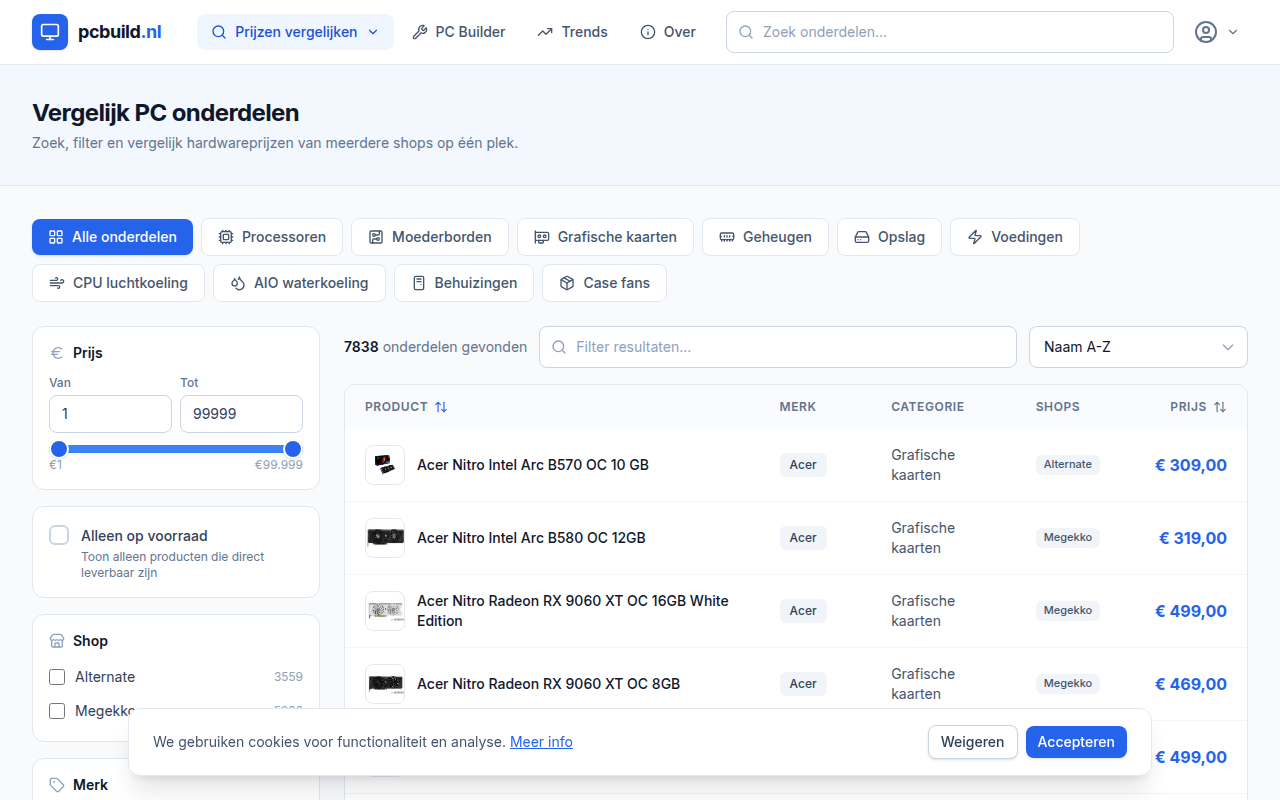The height and width of the screenshot is (800, 1280).
Task: Click the Tot price input field
Action: [x=241, y=414]
